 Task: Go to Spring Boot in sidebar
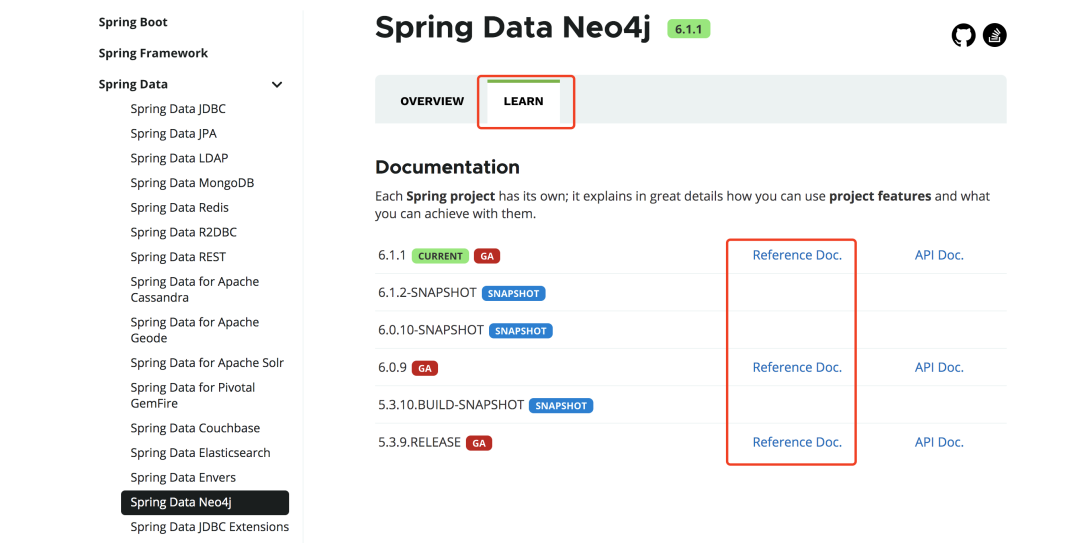click(x=133, y=22)
